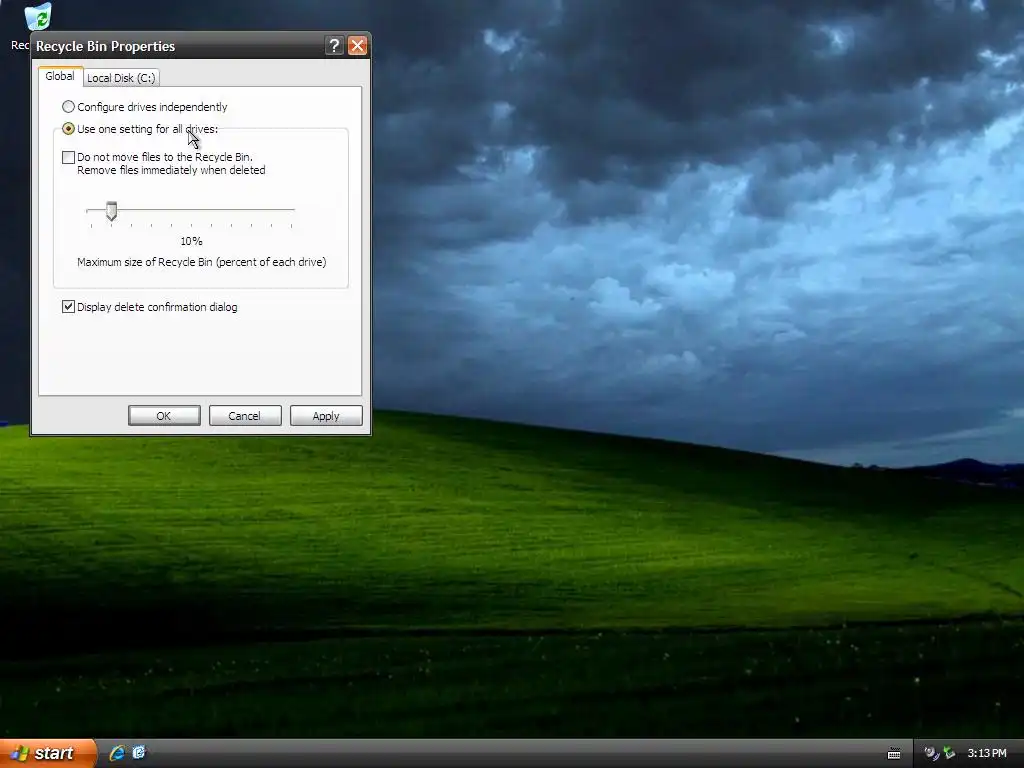Screen dimensions: 1024x768
Task: Click the Help question mark button in title bar
Action: [334, 46]
